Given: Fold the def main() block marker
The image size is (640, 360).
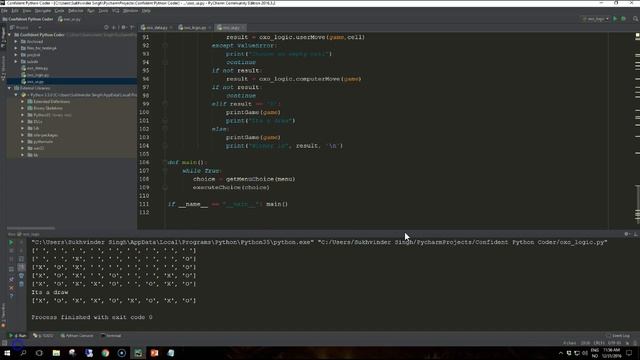Looking at the screenshot, I should (x=165, y=162).
